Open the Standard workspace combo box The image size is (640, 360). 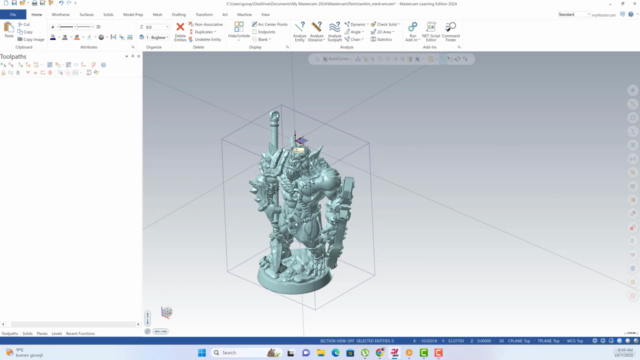[574, 14]
